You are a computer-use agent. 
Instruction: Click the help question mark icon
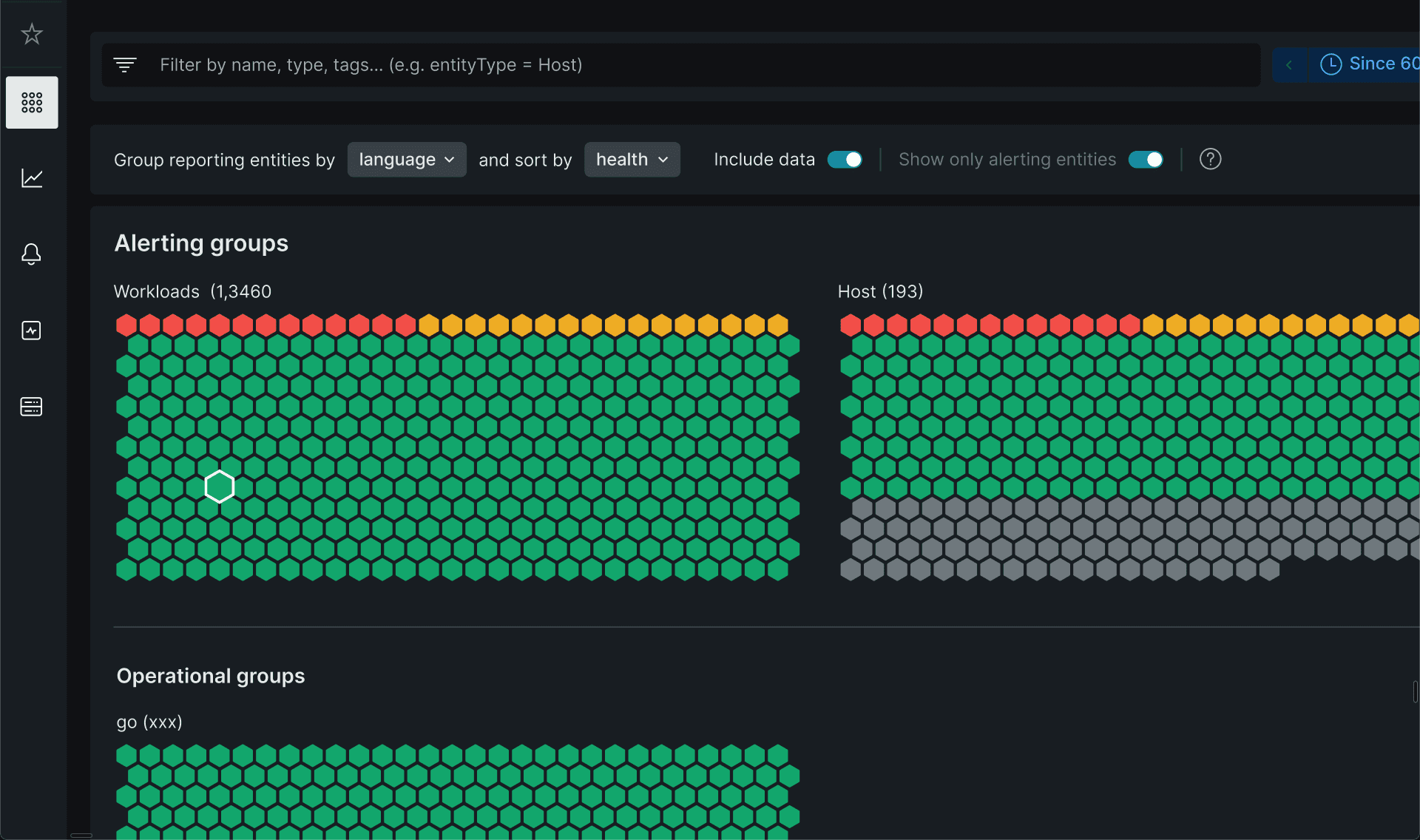[1210, 159]
